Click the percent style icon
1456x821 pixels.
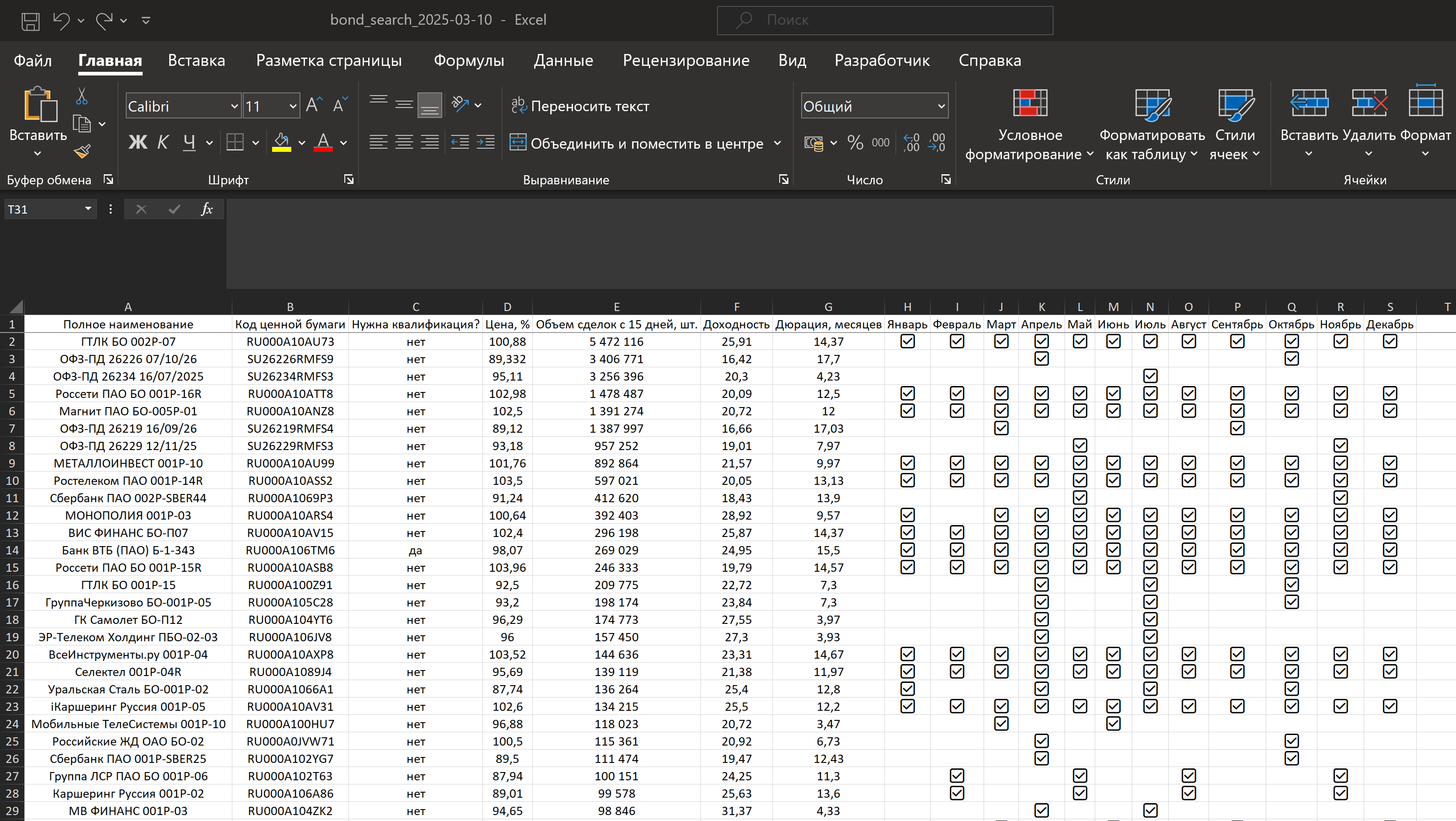coord(855,143)
